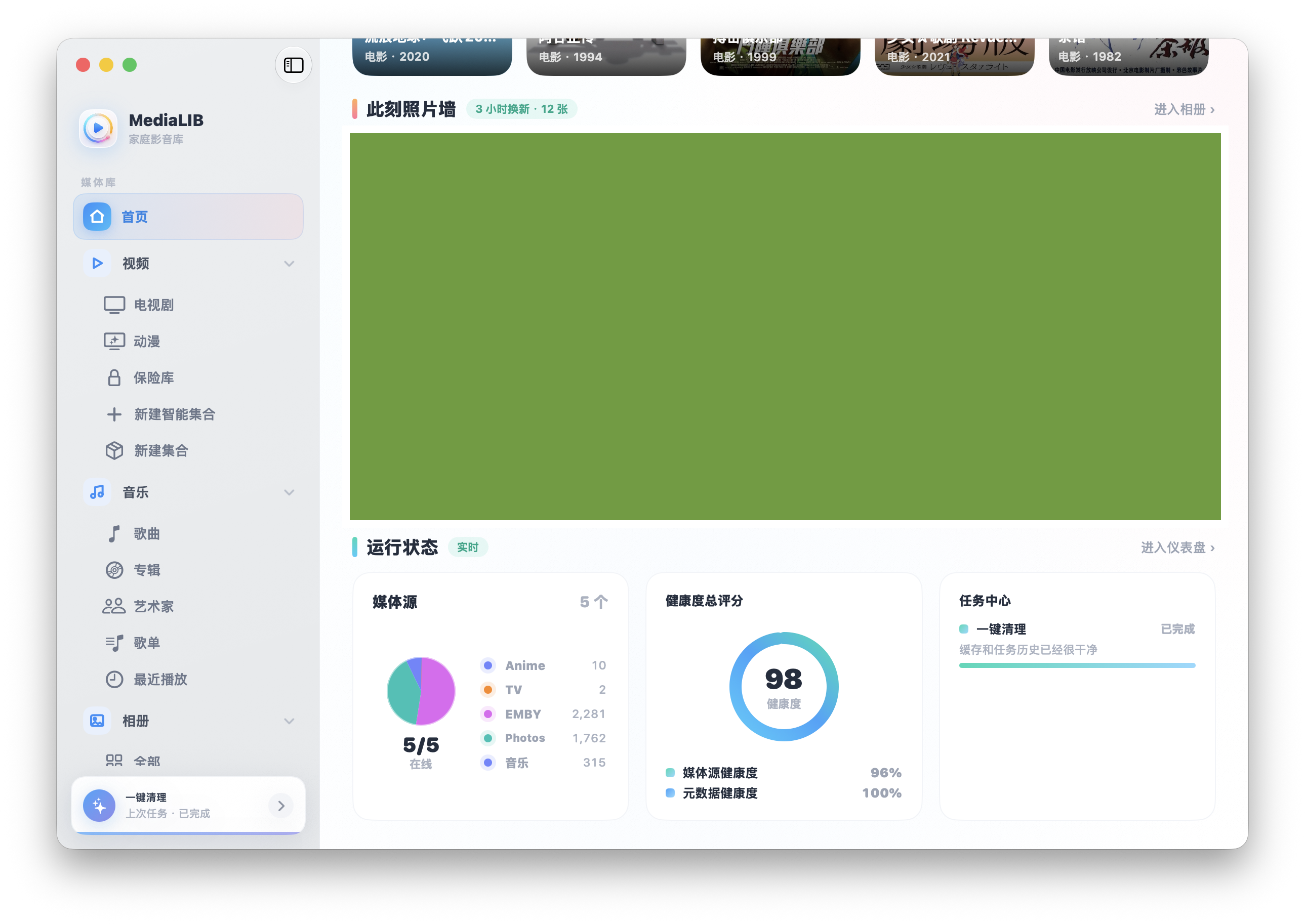Click the media source pie chart
1305x924 pixels.
(x=421, y=691)
